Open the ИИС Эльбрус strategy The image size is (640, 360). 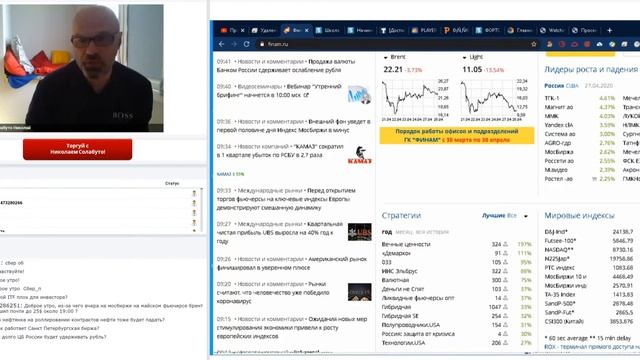(x=400, y=271)
